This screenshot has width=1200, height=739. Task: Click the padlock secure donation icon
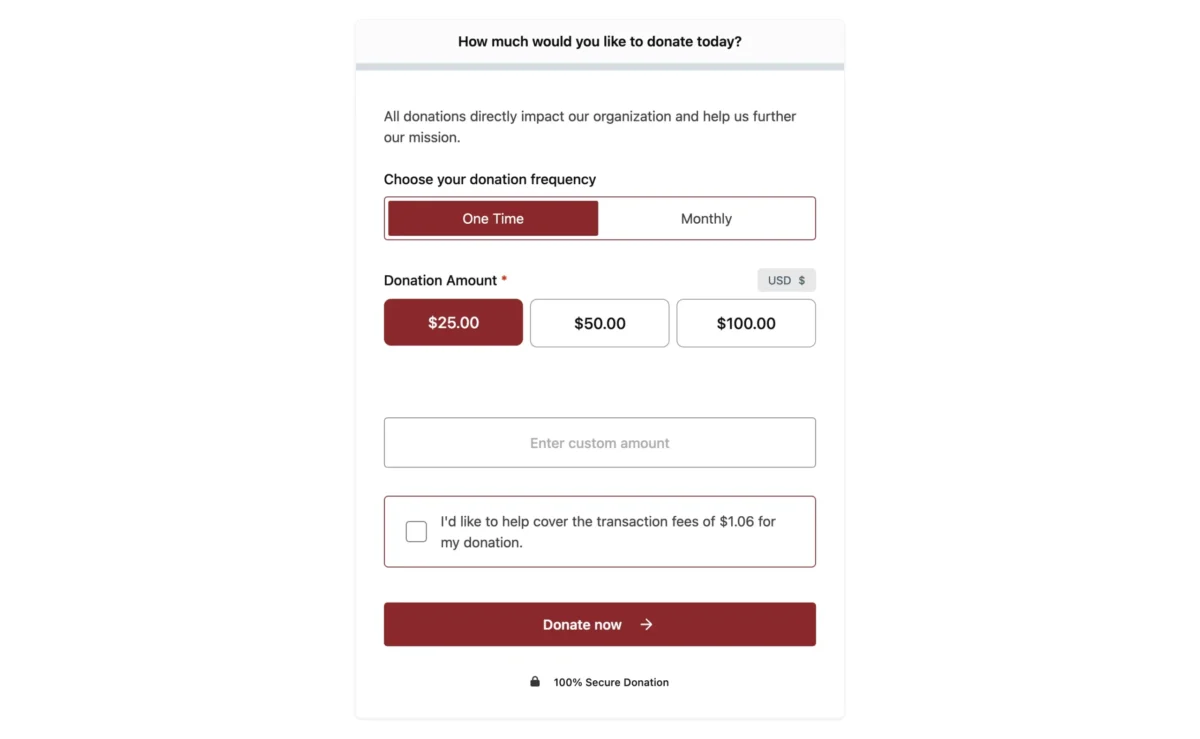(x=535, y=682)
